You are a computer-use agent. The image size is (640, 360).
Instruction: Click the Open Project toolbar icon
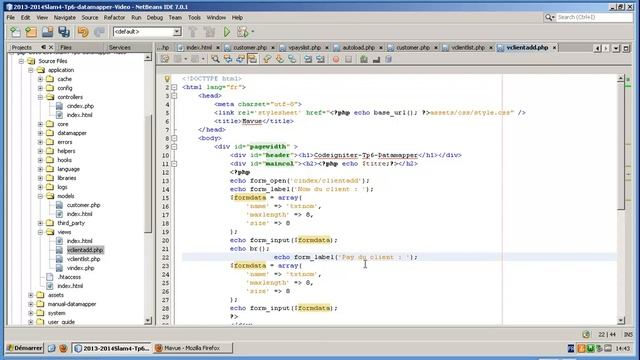[47, 32]
